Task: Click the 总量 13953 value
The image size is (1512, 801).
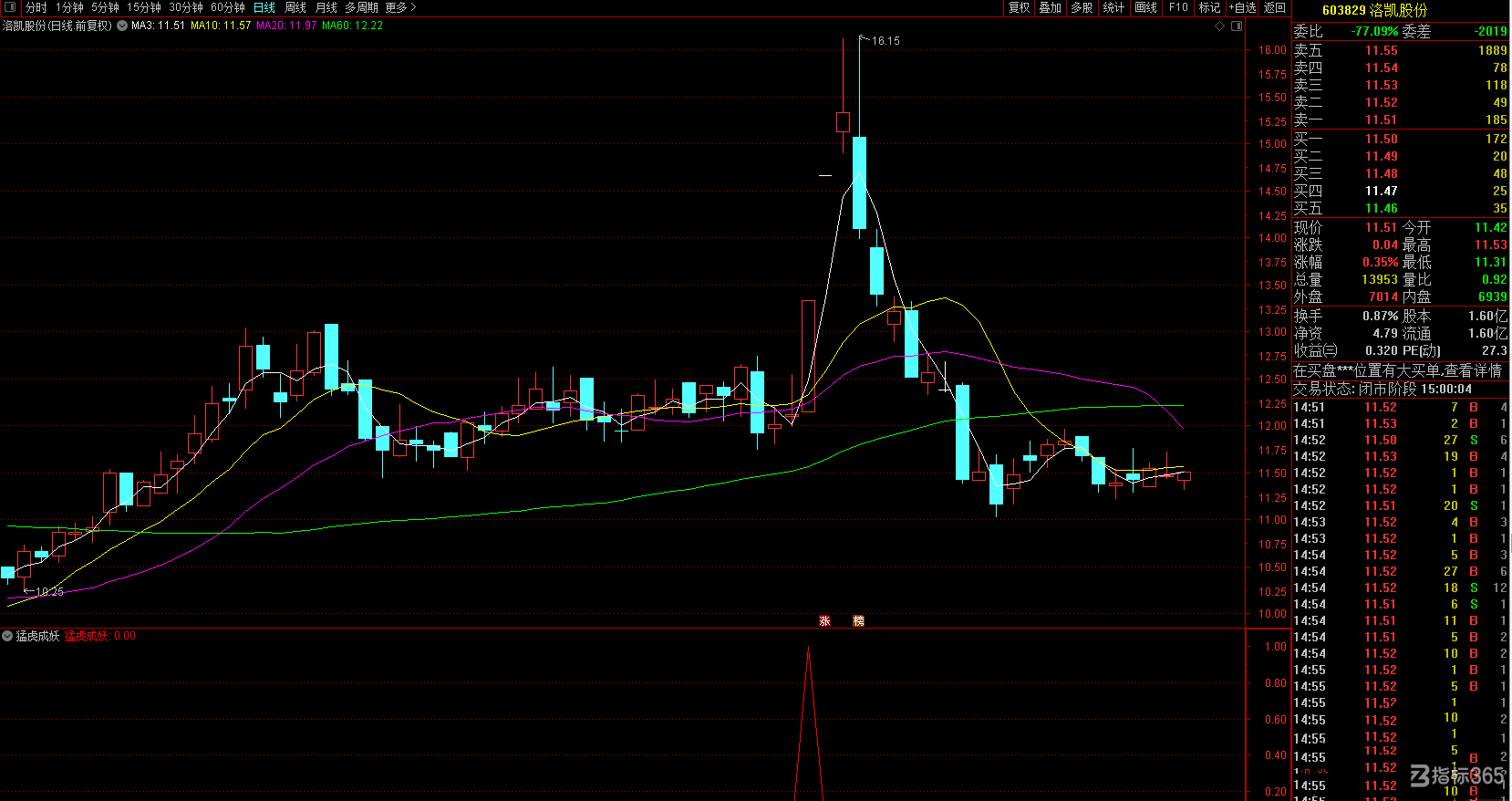Action: [1380, 279]
